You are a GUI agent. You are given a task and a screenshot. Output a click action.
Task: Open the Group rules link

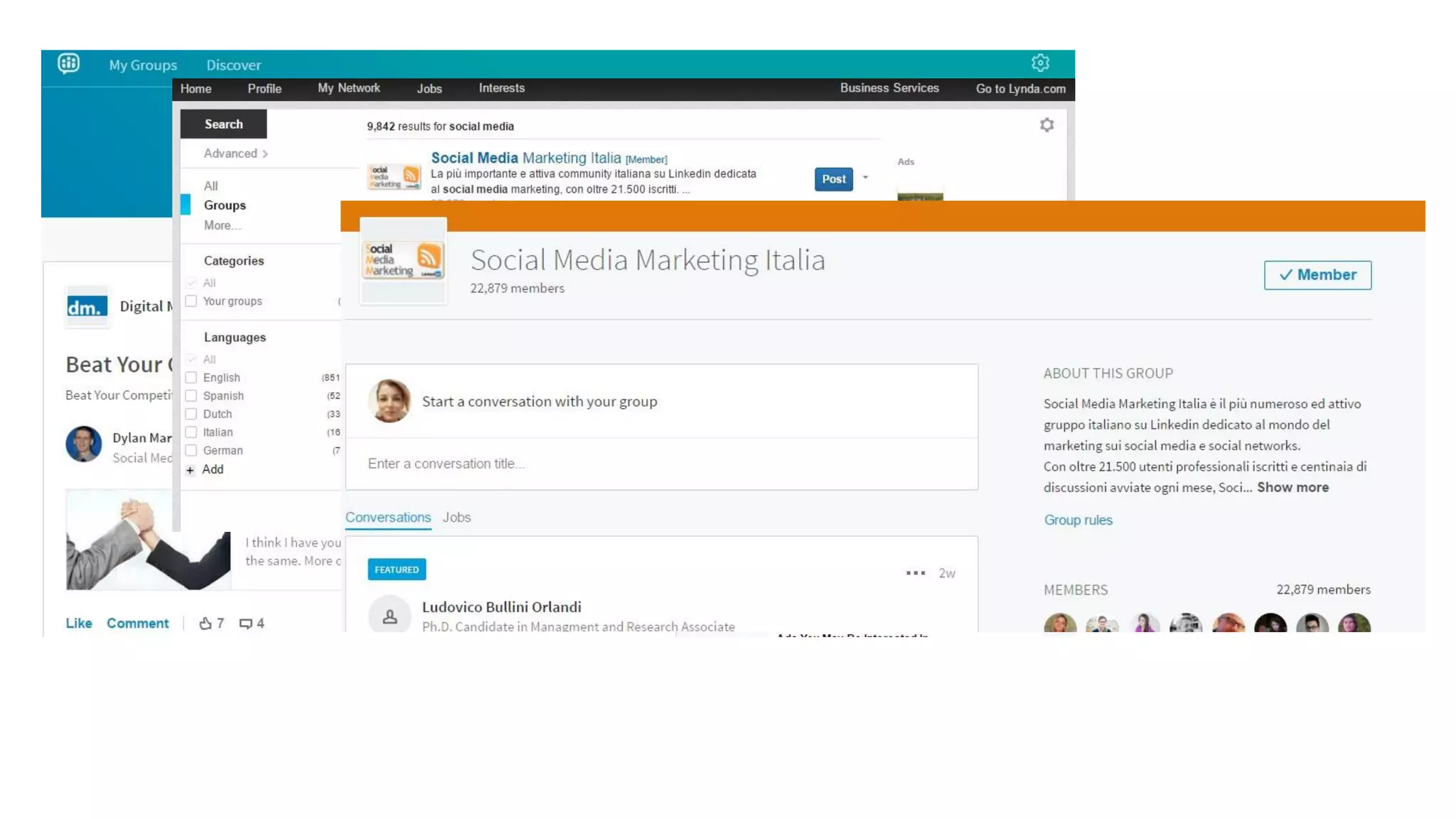click(x=1078, y=520)
